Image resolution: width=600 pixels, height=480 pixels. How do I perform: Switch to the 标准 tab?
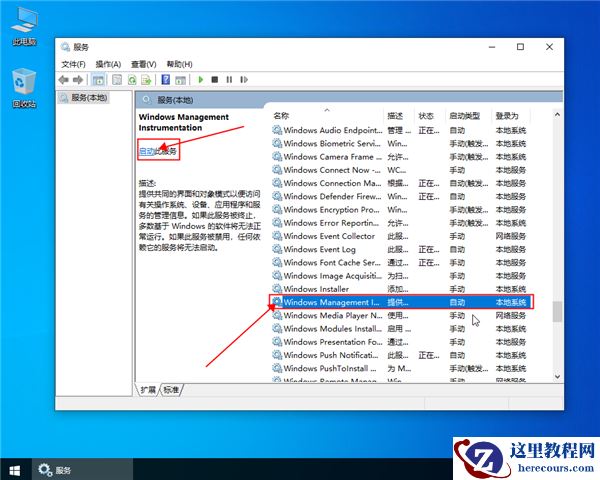171,390
